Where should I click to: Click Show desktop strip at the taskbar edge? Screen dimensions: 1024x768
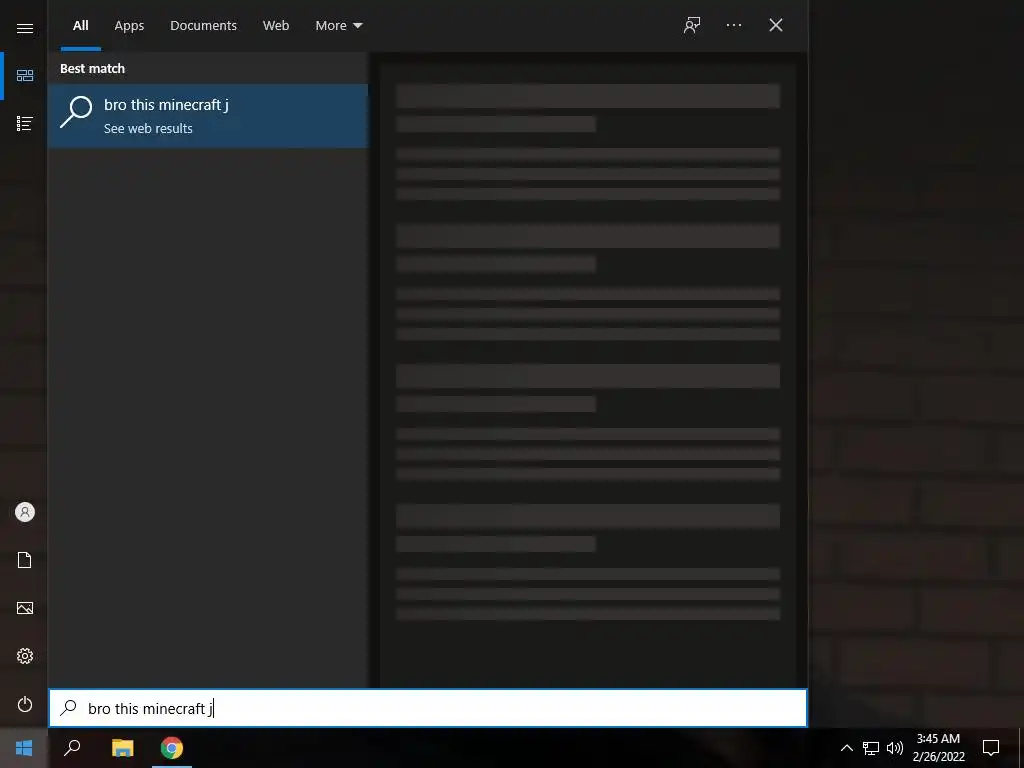(1021, 748)
